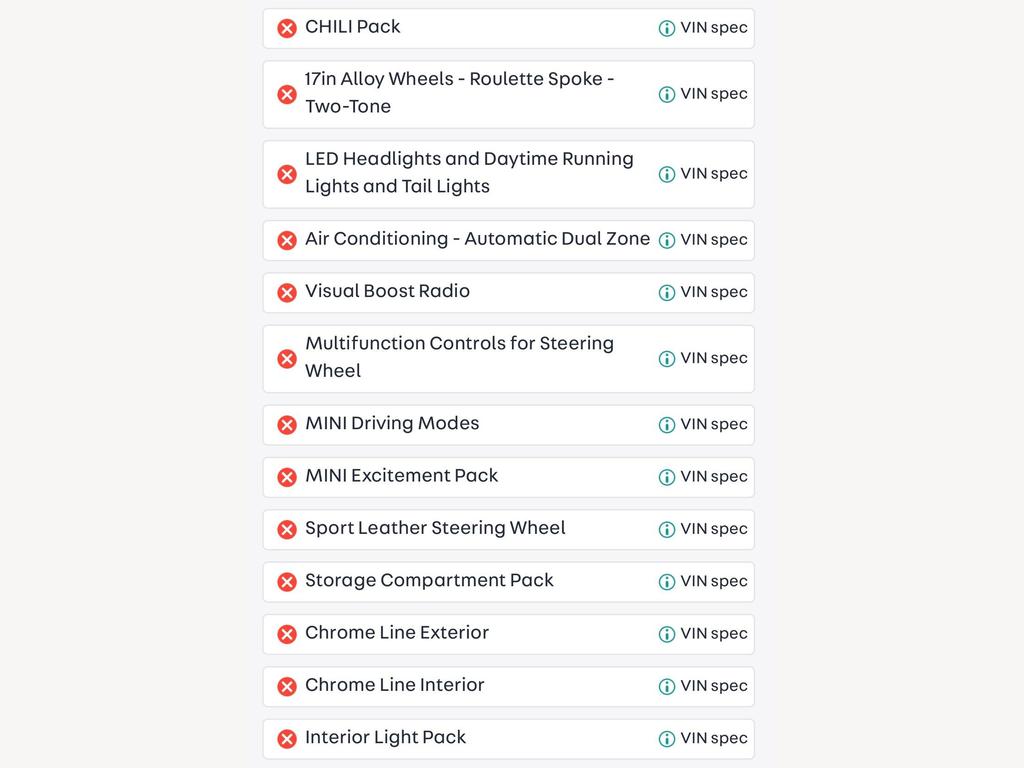Select the Sport Leather Steering Wheel label

coord(435,528)
